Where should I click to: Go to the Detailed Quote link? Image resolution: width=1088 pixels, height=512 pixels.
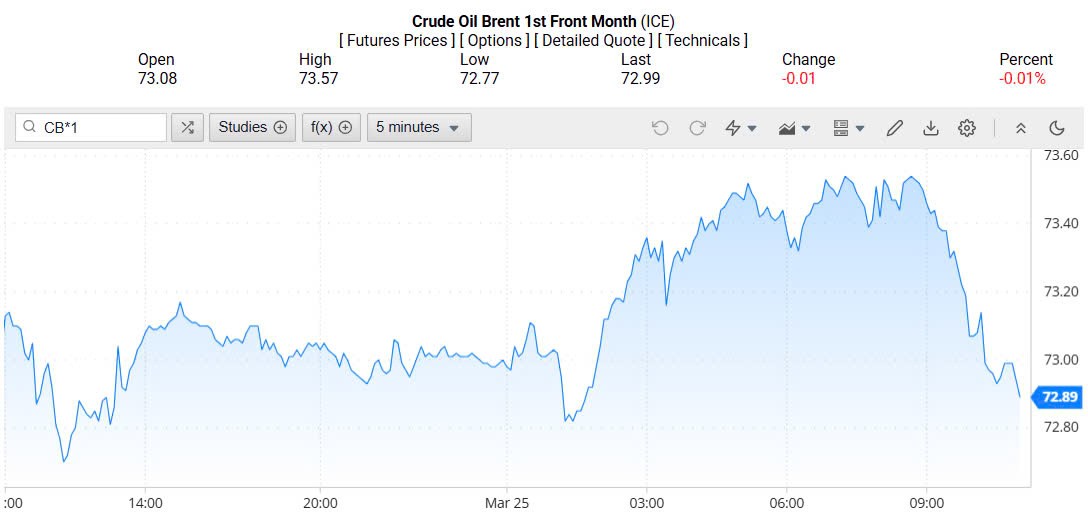[594, 41]
